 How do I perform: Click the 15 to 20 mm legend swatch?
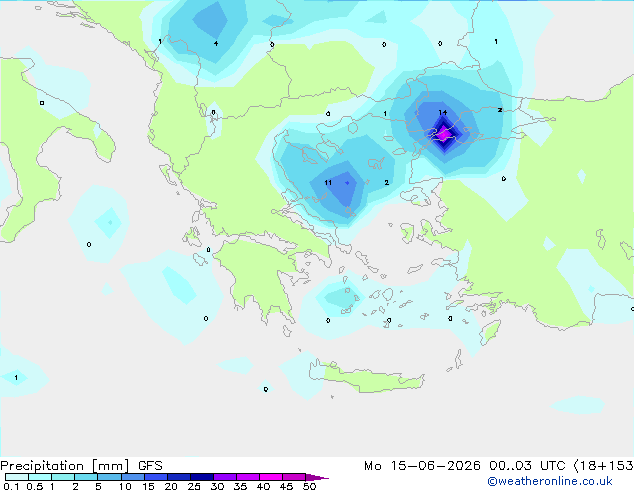(155, 477)
